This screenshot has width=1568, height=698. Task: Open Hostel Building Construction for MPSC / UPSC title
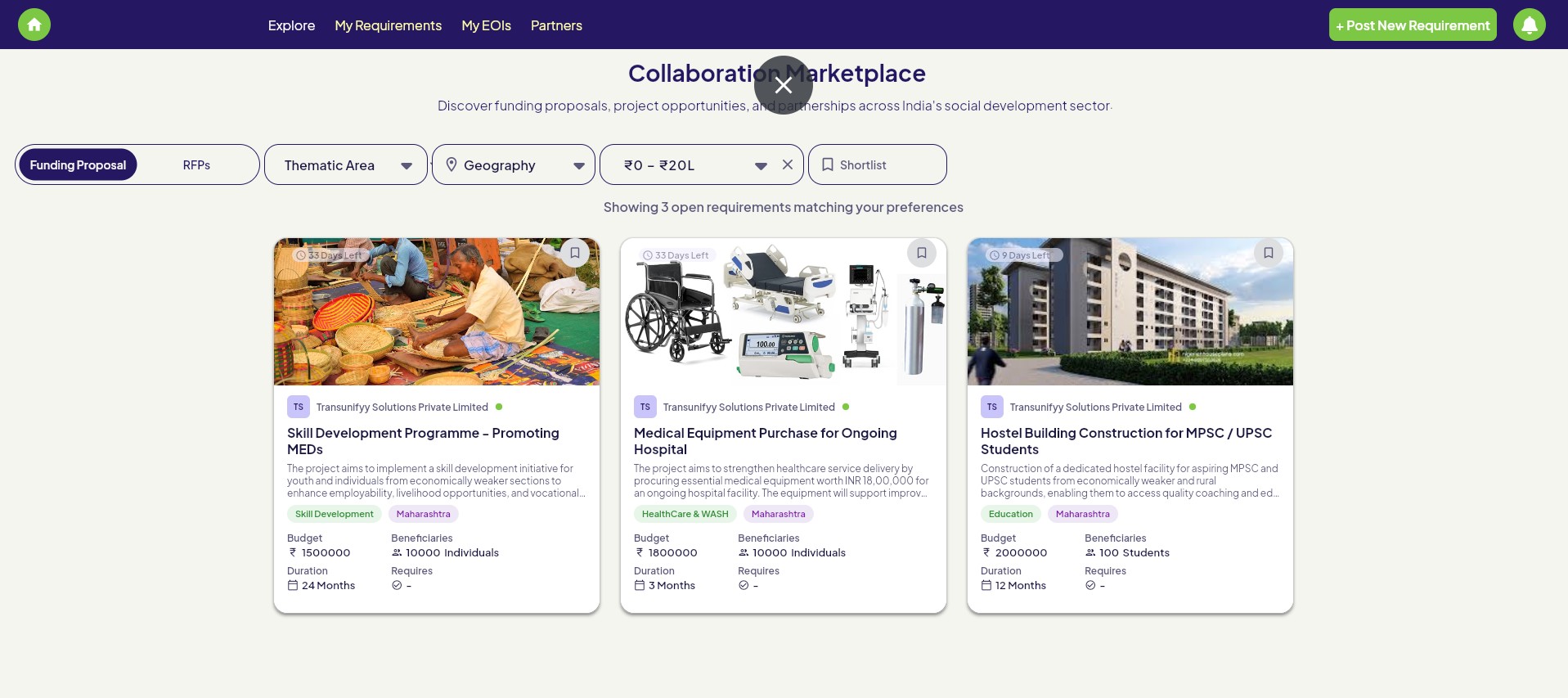(1126, 441)
